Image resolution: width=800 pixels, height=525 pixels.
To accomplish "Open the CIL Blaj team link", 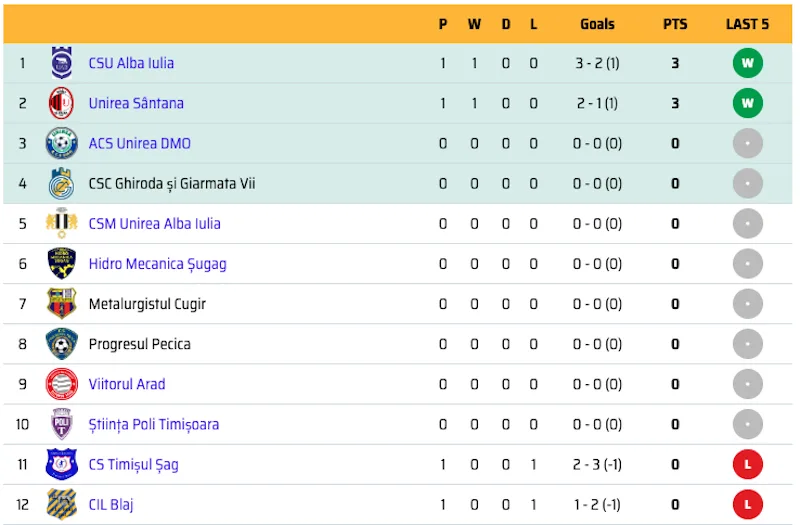I will pyautogui.click(x=111, y=505).
